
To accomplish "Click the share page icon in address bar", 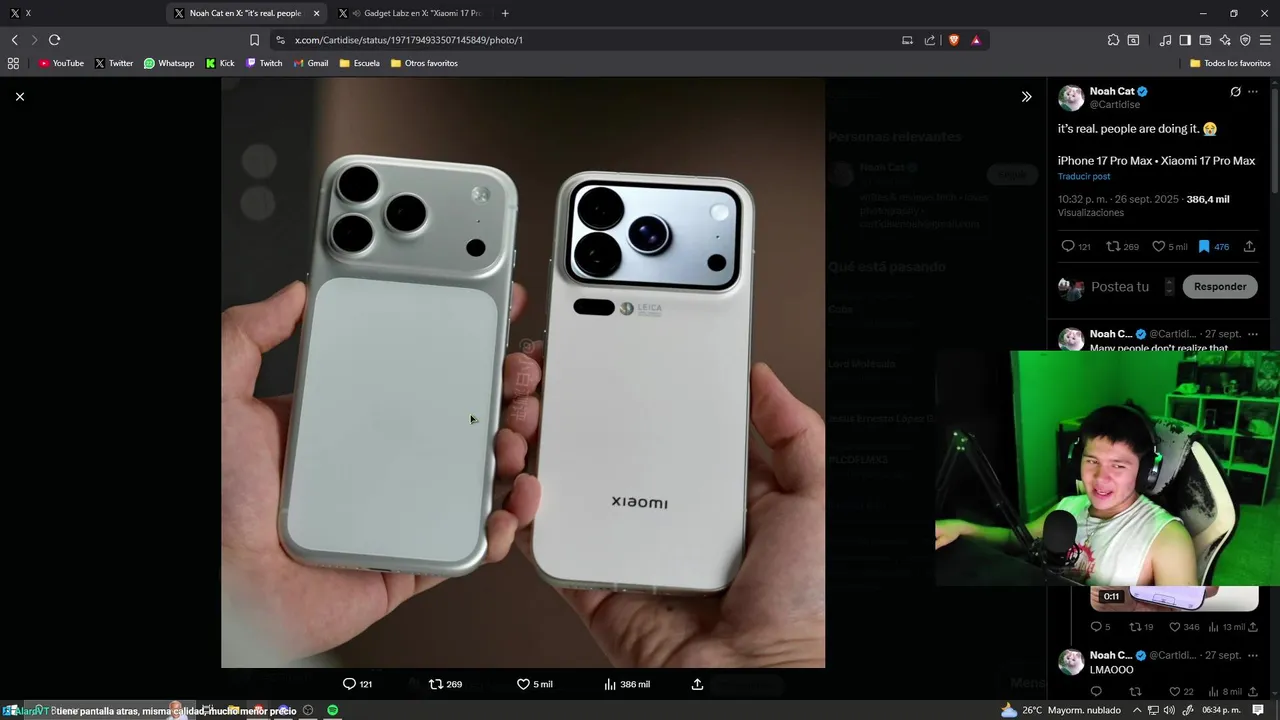I will pyautogui.click(x=930, y=40).
